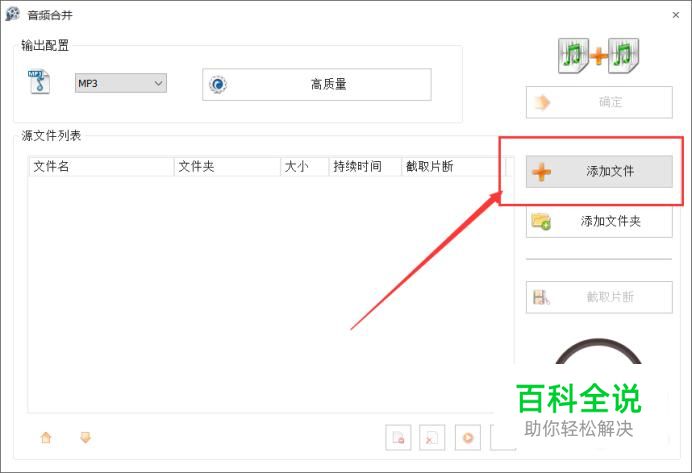
Task: Sort by 文件名 column header
Action: tap(101, 166)
